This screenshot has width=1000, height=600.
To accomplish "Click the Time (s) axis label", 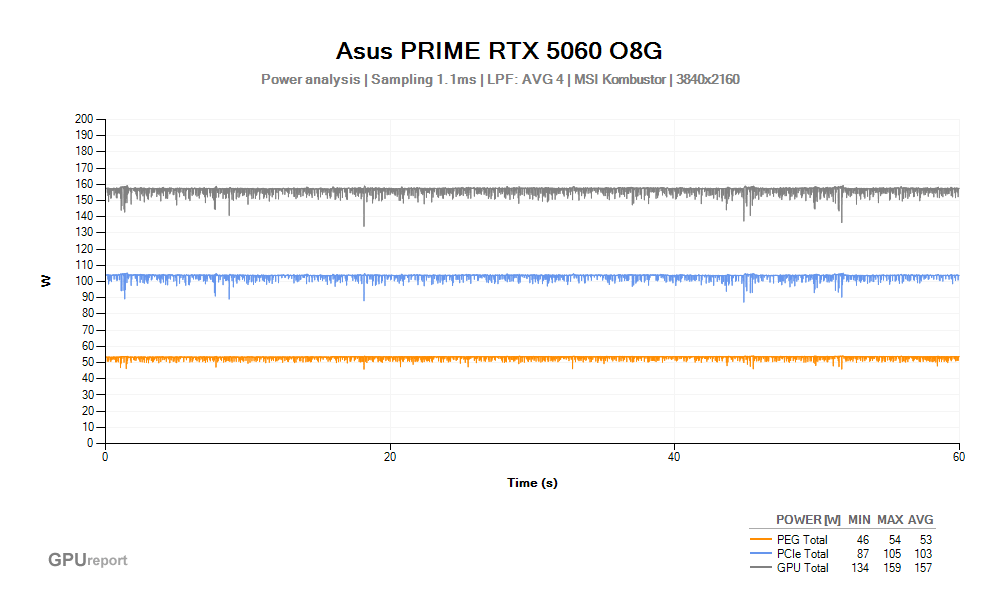I will tap(532, 483).
